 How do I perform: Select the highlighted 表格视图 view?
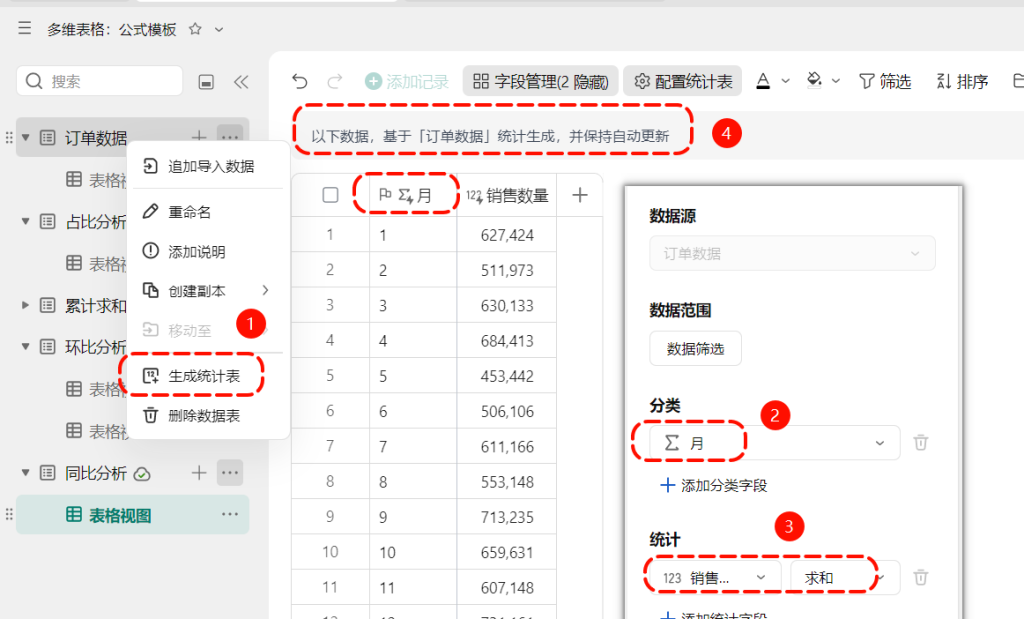tap(133, 515)
